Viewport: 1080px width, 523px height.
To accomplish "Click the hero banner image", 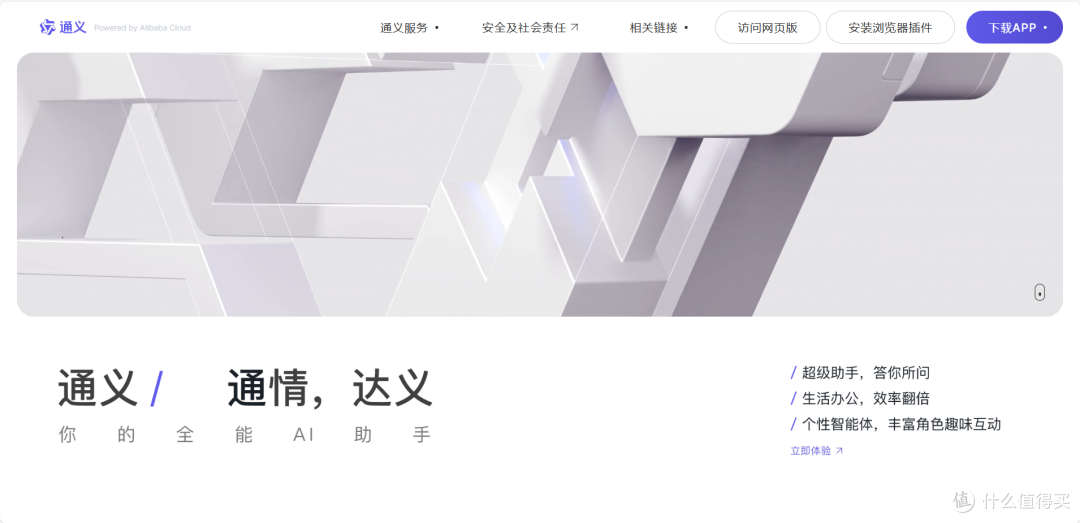I will [x=539, y=185].
